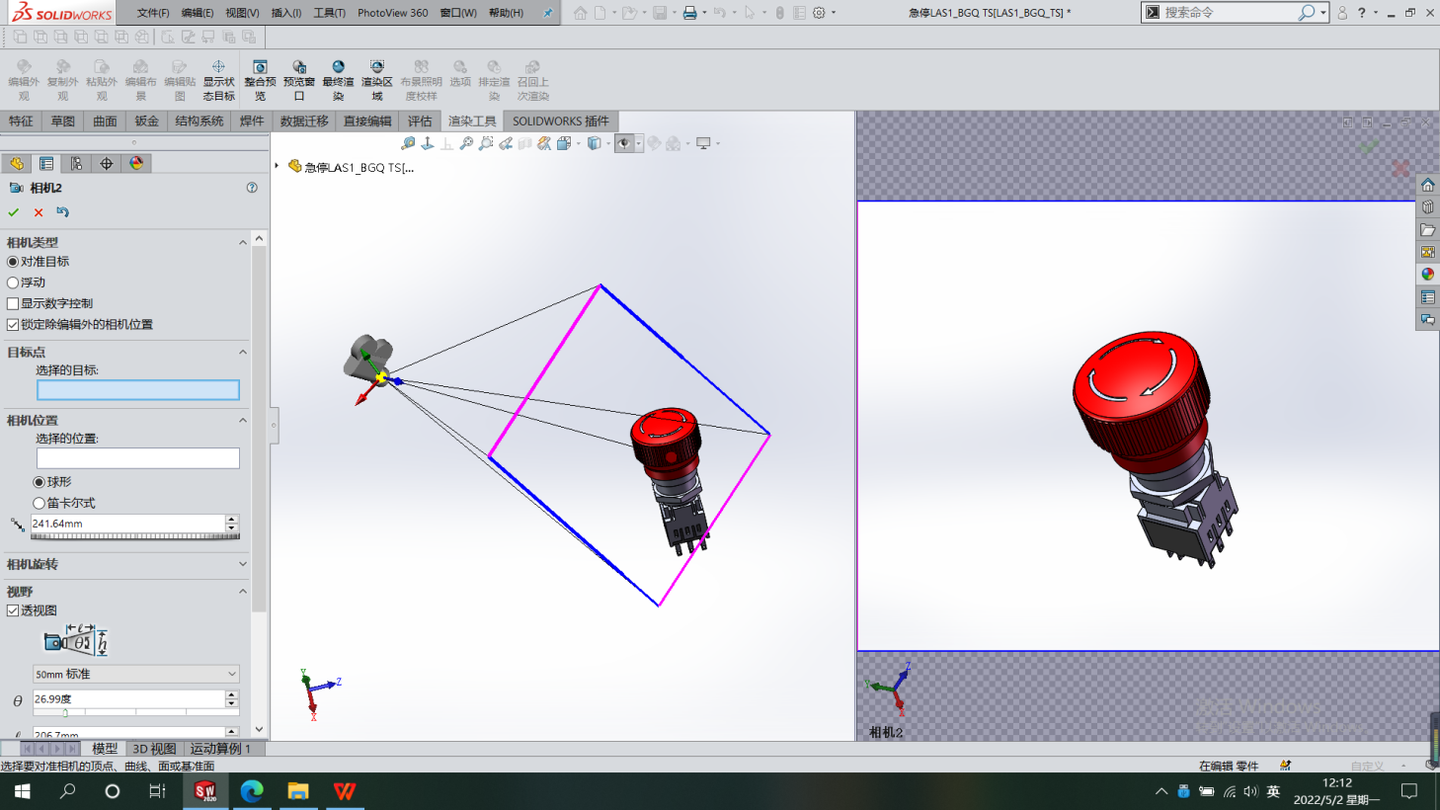Image resolution: width=1440 pixels, height=810 pixels.
Task: Collapse the 目标点 section
Action: pos(242,351)
